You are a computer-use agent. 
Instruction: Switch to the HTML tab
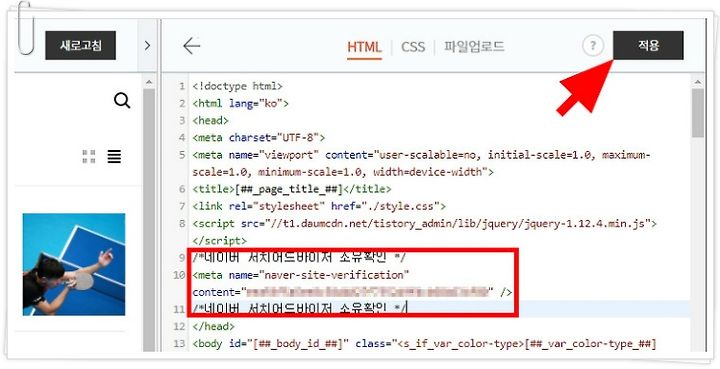click(364, 47)
